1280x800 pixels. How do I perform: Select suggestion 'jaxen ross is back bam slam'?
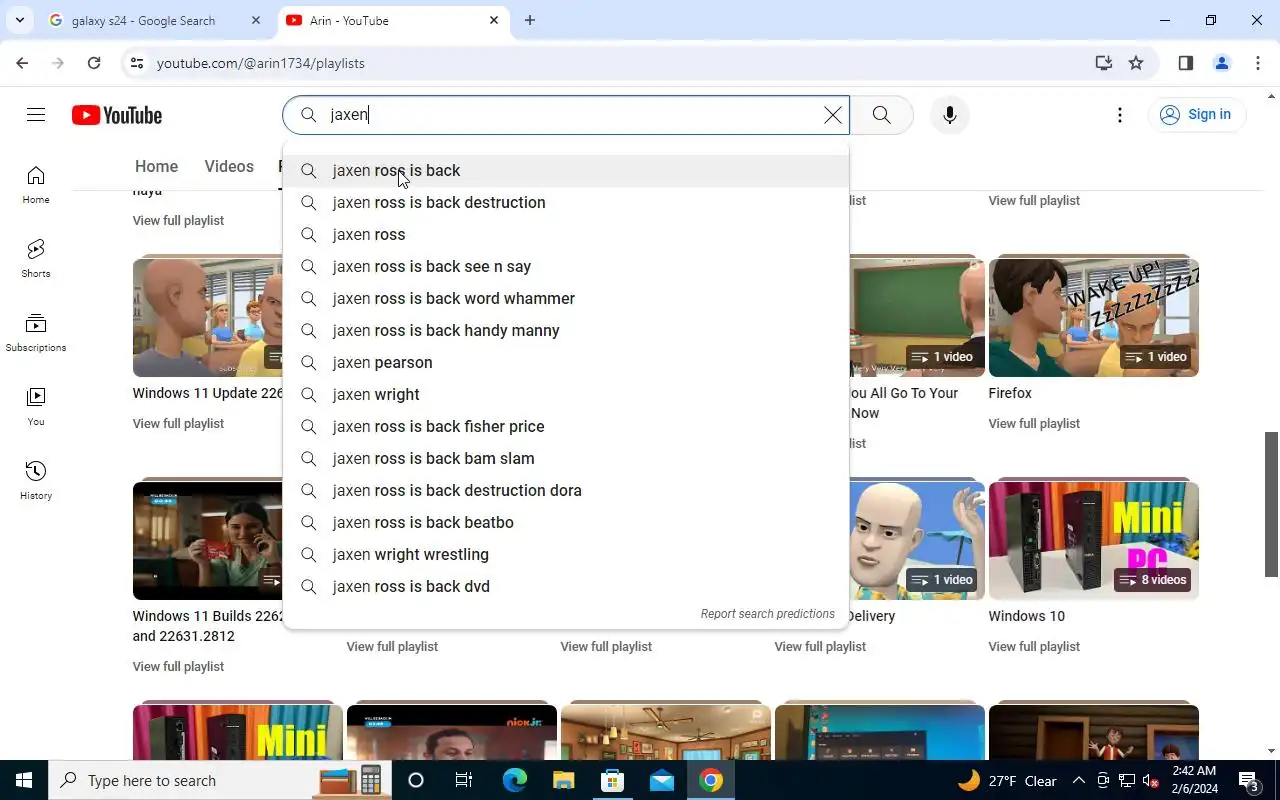tap(566, 459)
